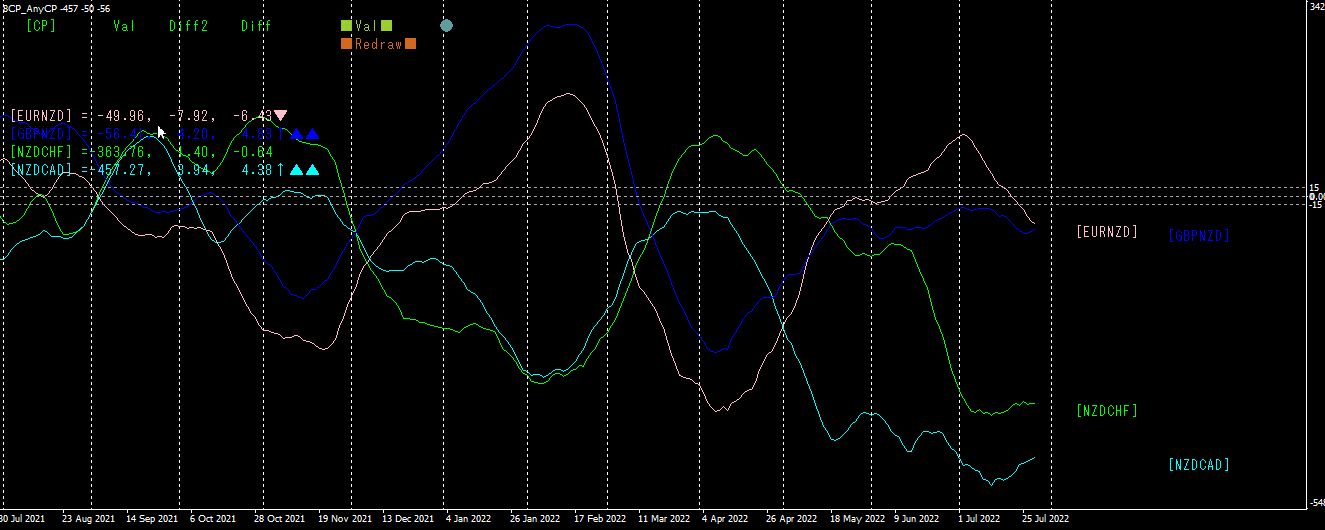Click the NZDCHF Diff2 value 1.40
Viewport: 1325px width, 530px height.
coord(192,152)
